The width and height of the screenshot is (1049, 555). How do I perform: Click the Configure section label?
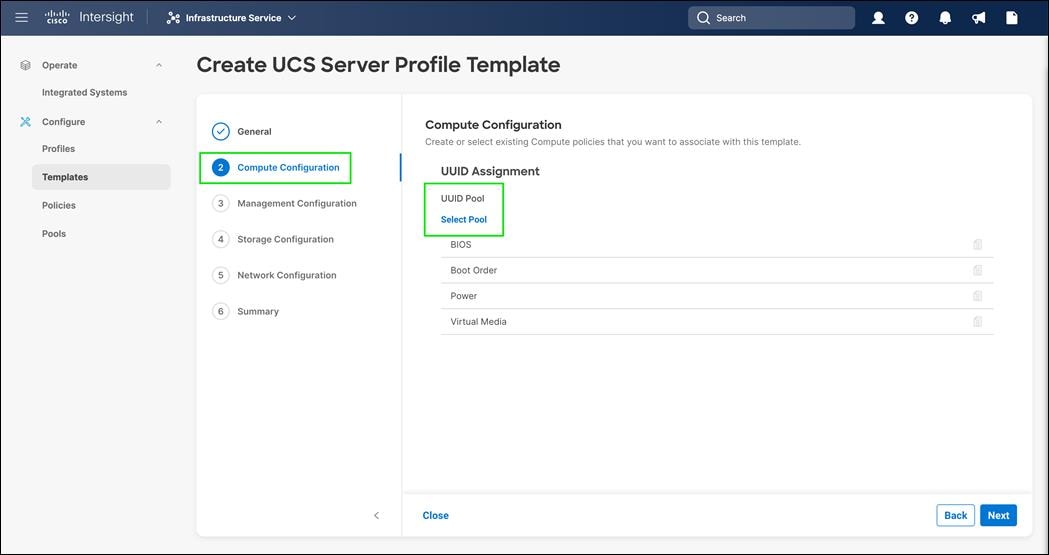pos(64,122)
